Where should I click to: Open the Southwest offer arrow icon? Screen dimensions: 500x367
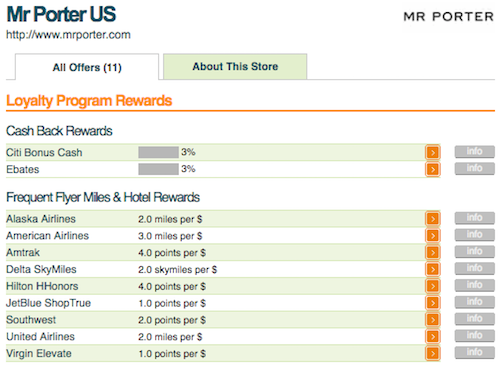(x=433, y=320)
